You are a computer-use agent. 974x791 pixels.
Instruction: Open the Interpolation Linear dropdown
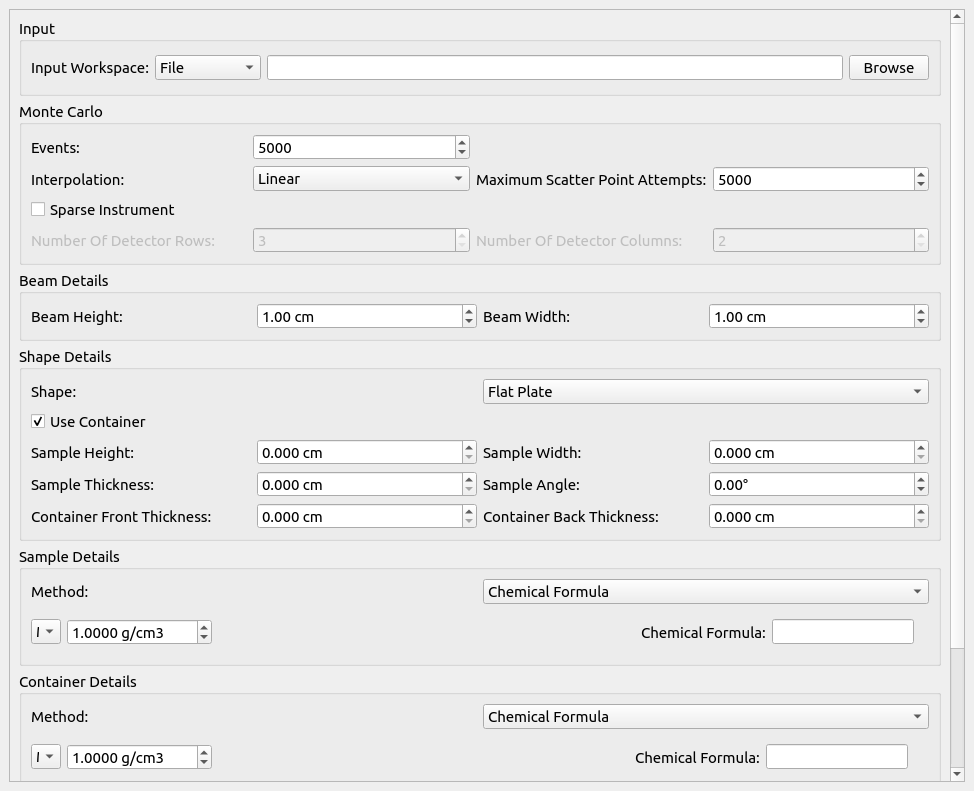click(360, 179)
